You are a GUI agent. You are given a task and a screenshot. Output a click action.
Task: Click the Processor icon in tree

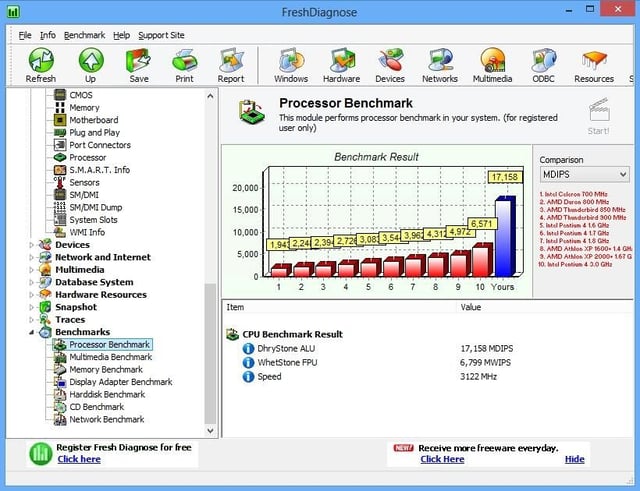point(60,158)
